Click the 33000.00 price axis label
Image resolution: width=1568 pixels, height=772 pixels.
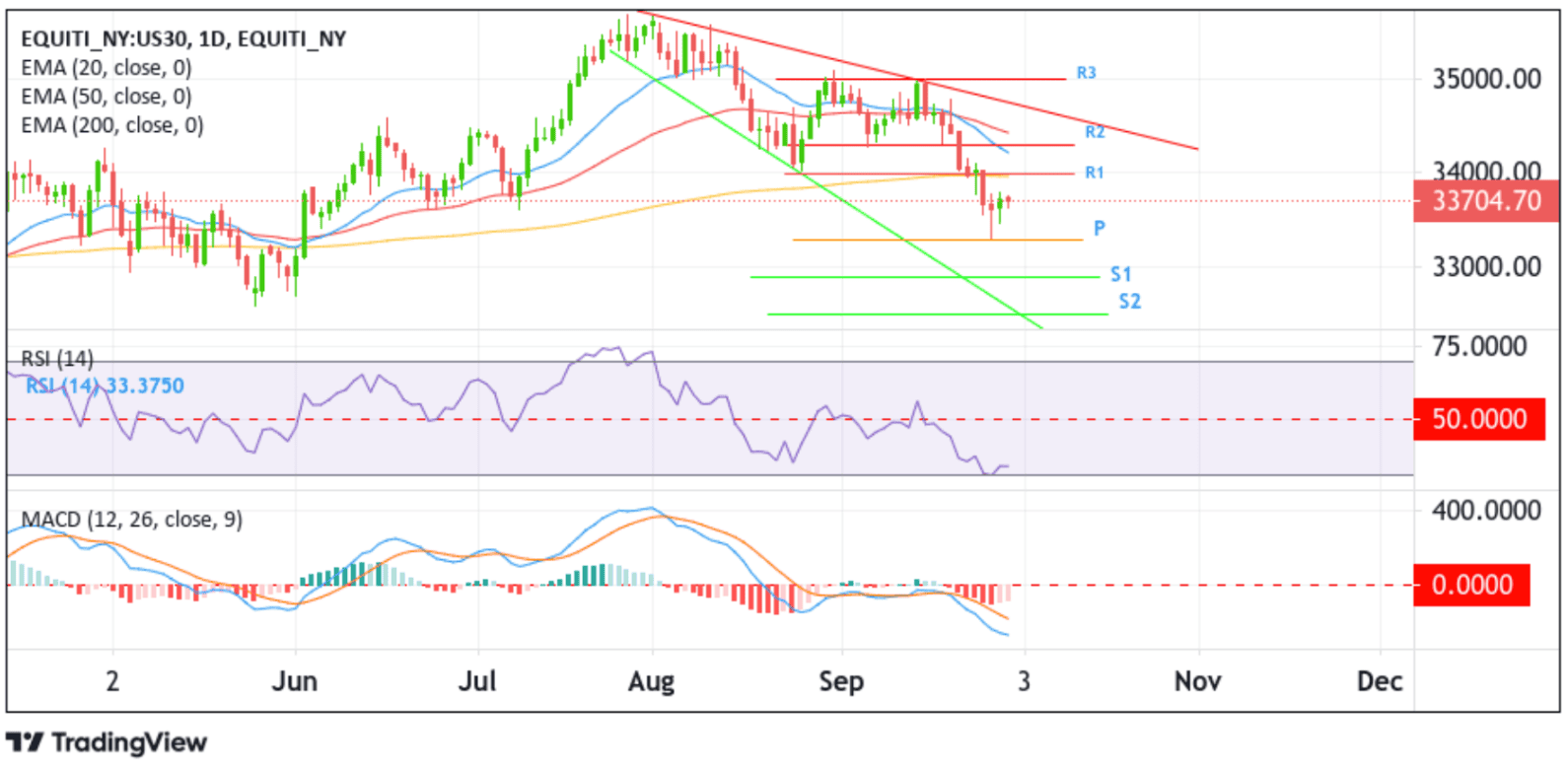[1486, 266]
